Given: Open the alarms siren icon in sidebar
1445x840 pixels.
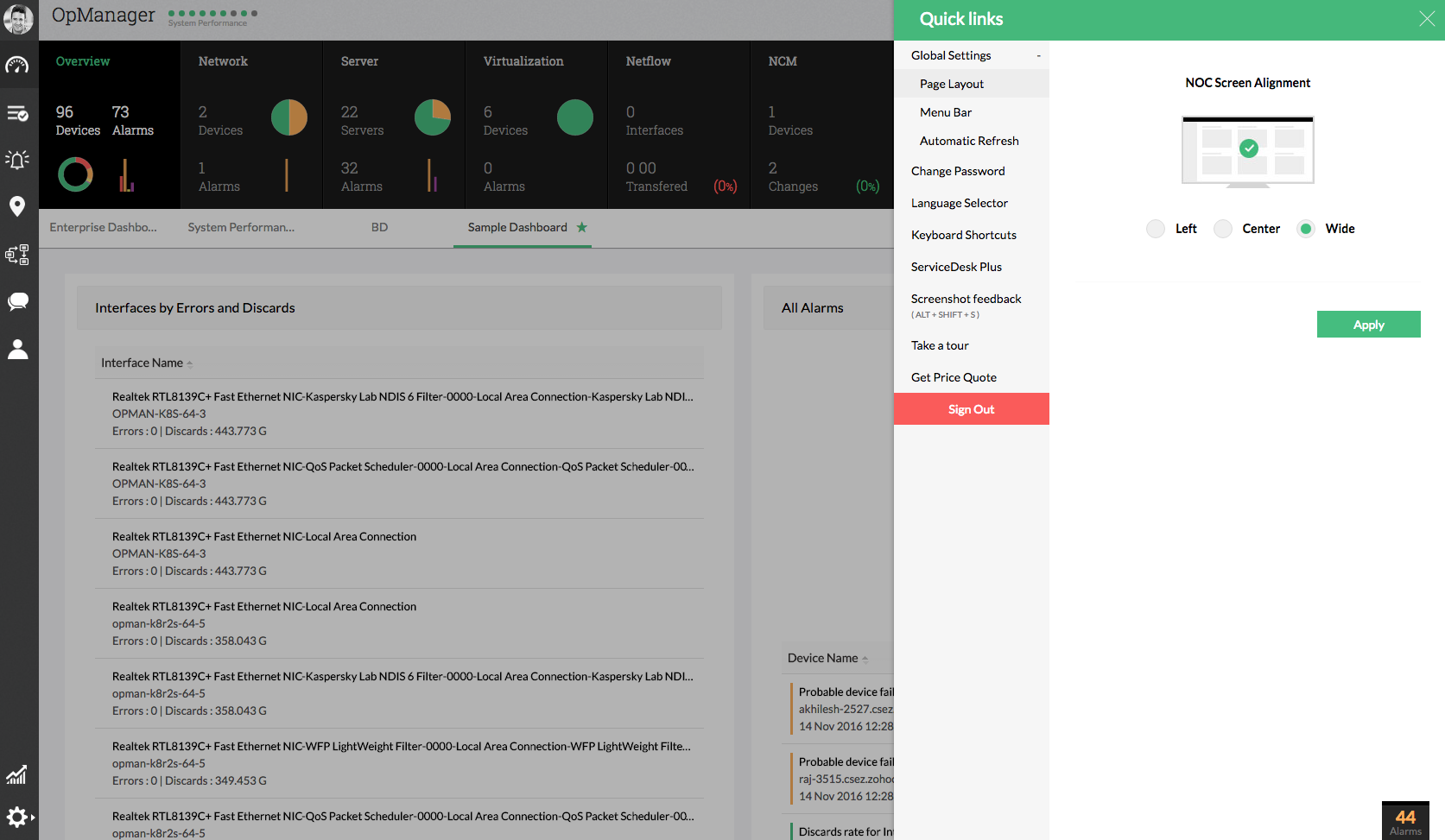Looking at the screenshot, I should (x=17, y=160).
